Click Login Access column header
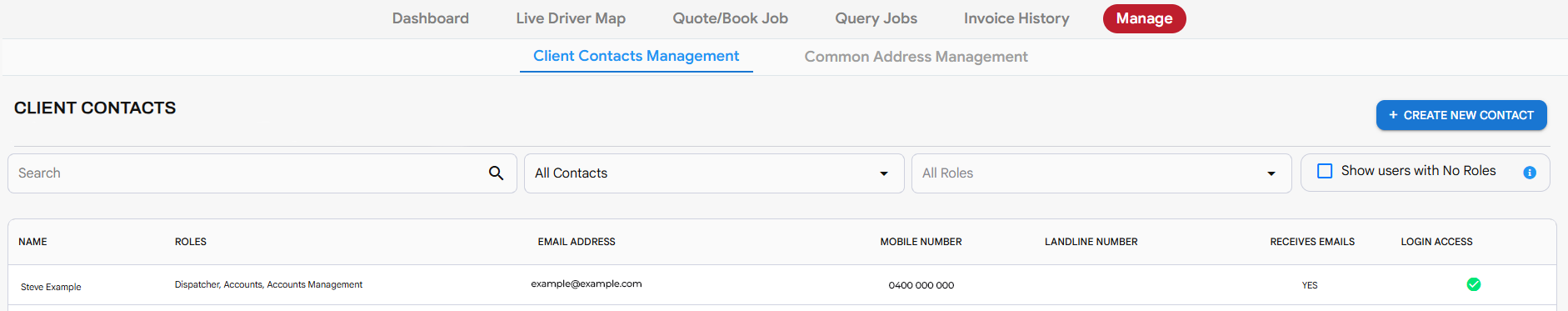1568x311 pixels. click(1436, 242)
